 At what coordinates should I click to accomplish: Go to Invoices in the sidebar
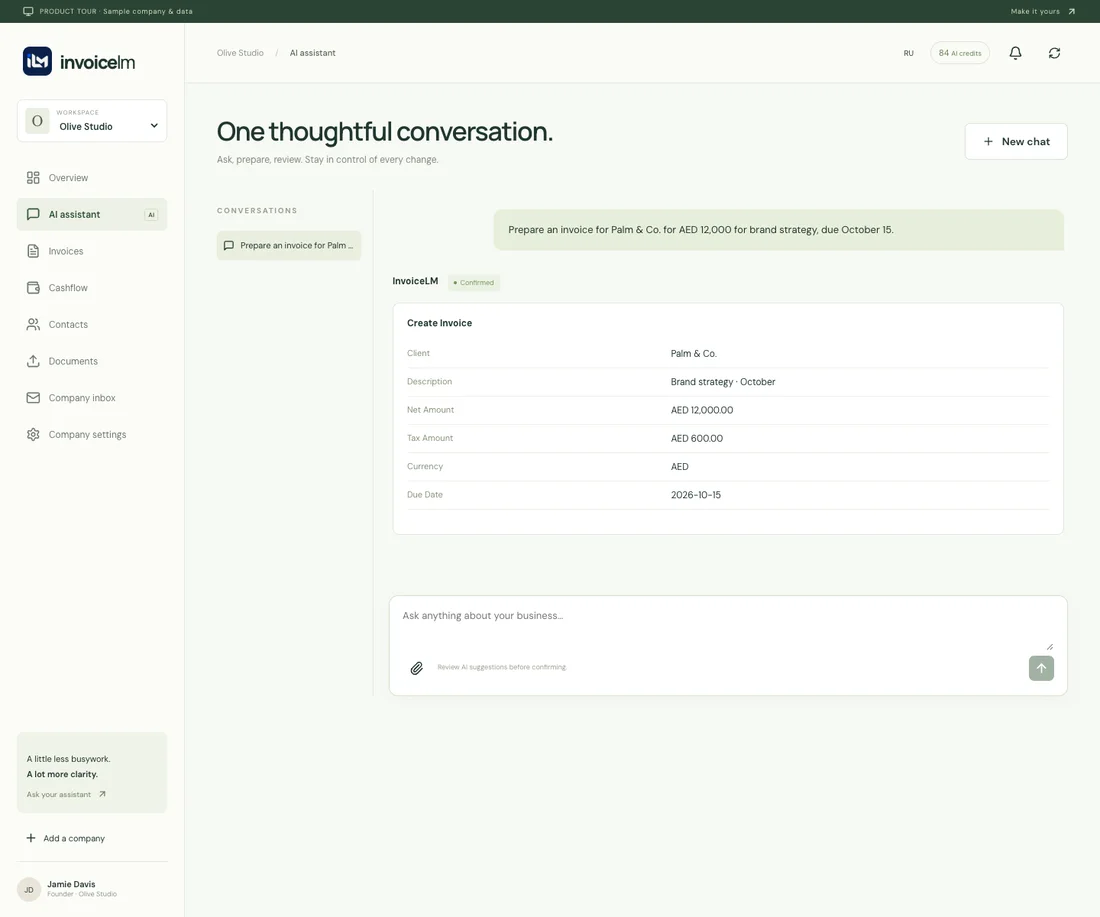92,251
